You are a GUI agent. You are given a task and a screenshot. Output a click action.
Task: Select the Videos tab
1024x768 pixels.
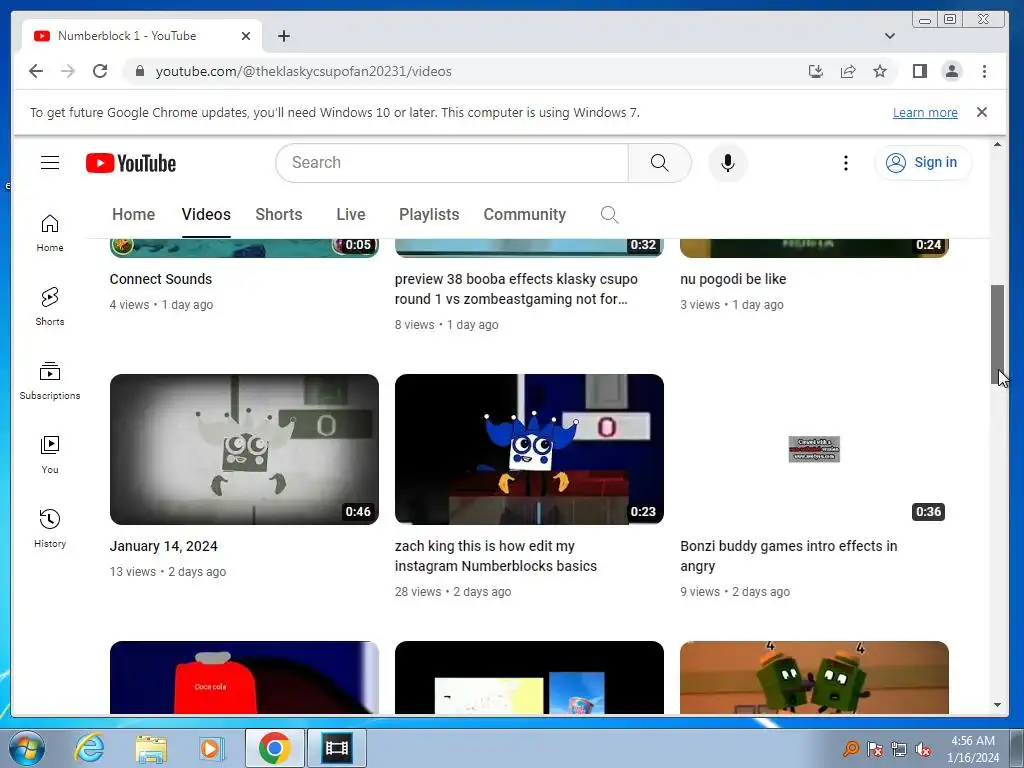pyautogui.click(x=206, y=214)
